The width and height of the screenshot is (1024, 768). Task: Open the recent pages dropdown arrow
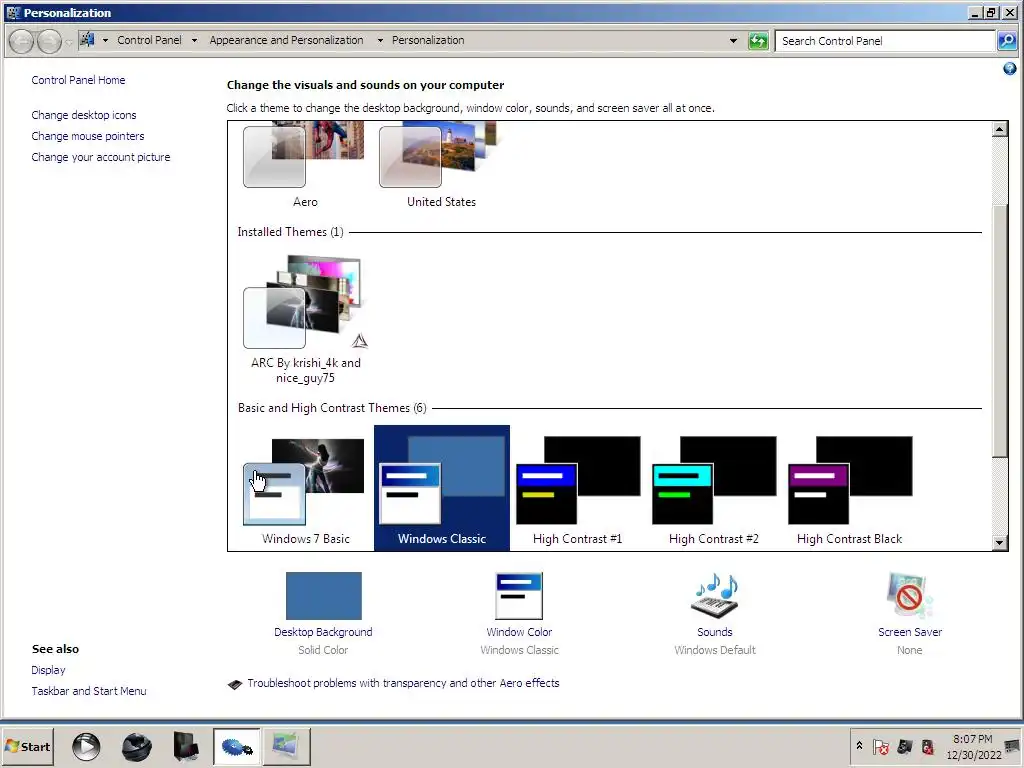point(69,42)
